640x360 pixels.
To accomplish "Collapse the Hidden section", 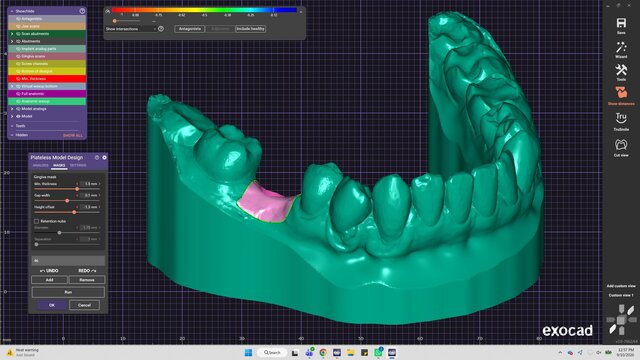I will 12,135.
